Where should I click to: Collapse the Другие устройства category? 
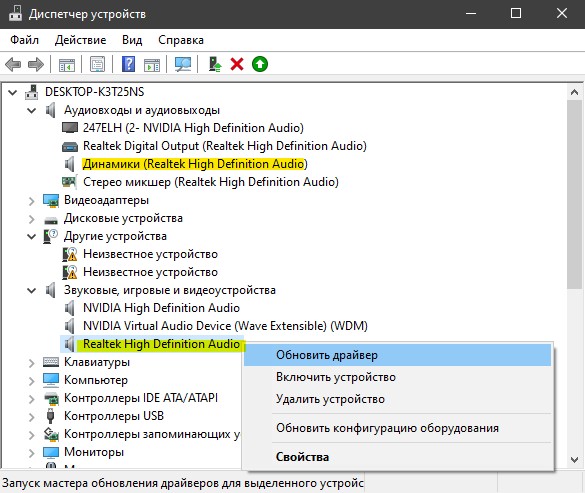(x=32, y=237)
